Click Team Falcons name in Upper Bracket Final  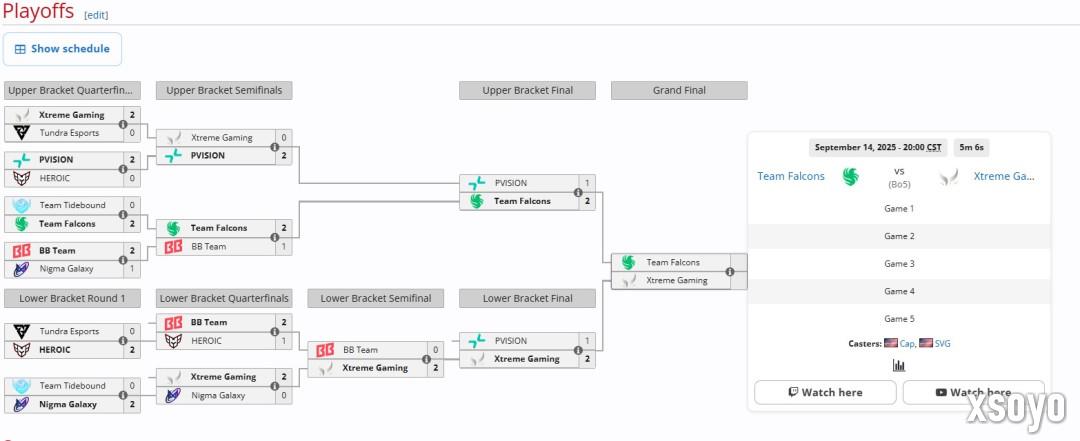coord(522,201)
